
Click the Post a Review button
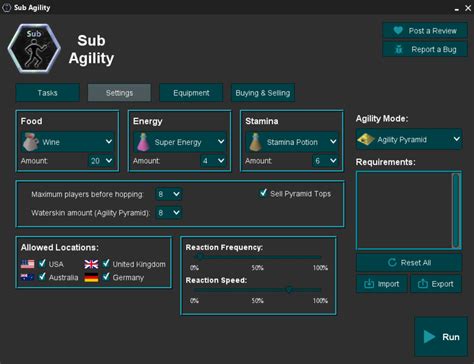pos(425,31)
